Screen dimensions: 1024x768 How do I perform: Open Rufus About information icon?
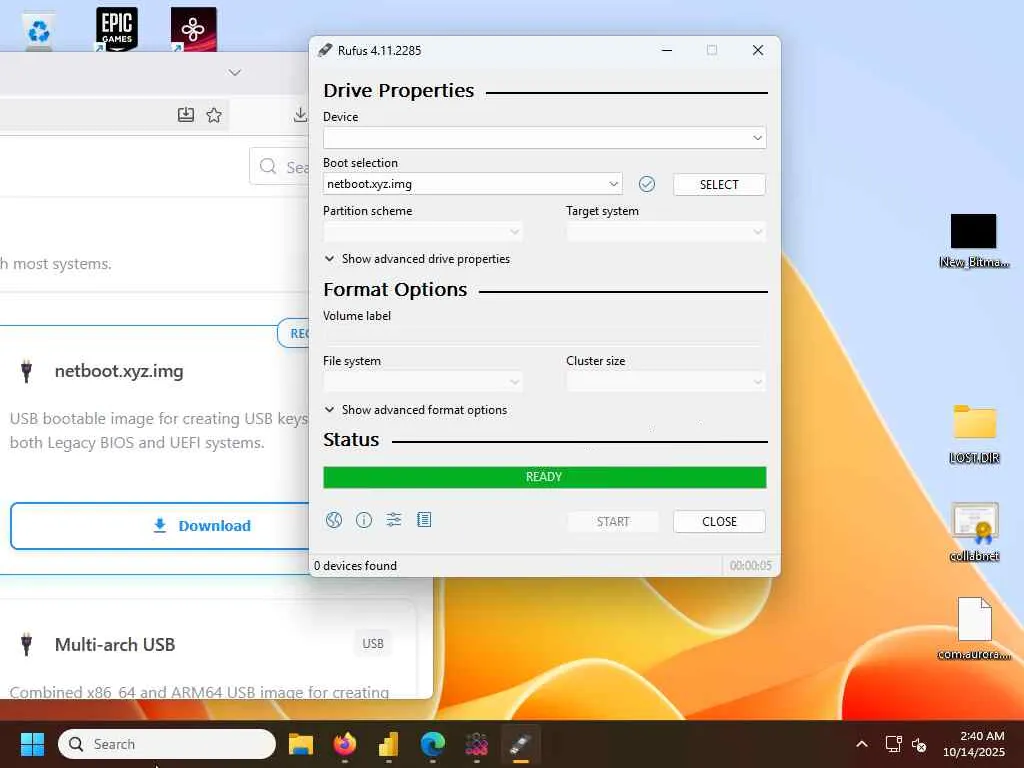coord(364,520)
